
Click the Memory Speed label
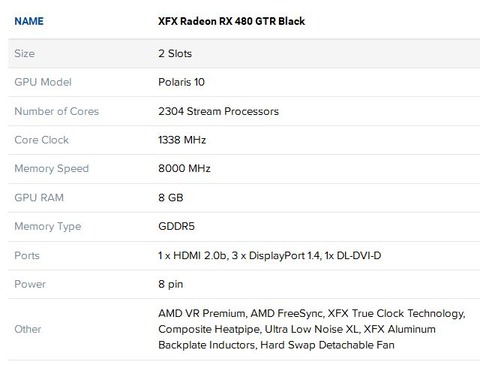(x=51, y=168)
